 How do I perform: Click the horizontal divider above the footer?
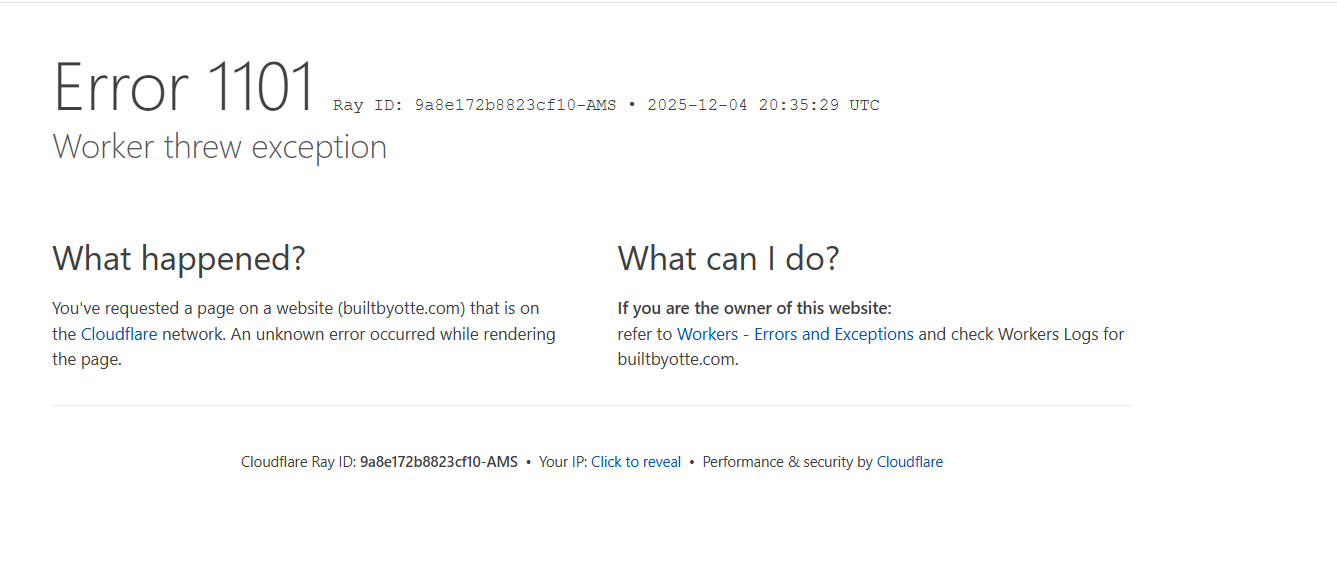[x=592, y=405]
